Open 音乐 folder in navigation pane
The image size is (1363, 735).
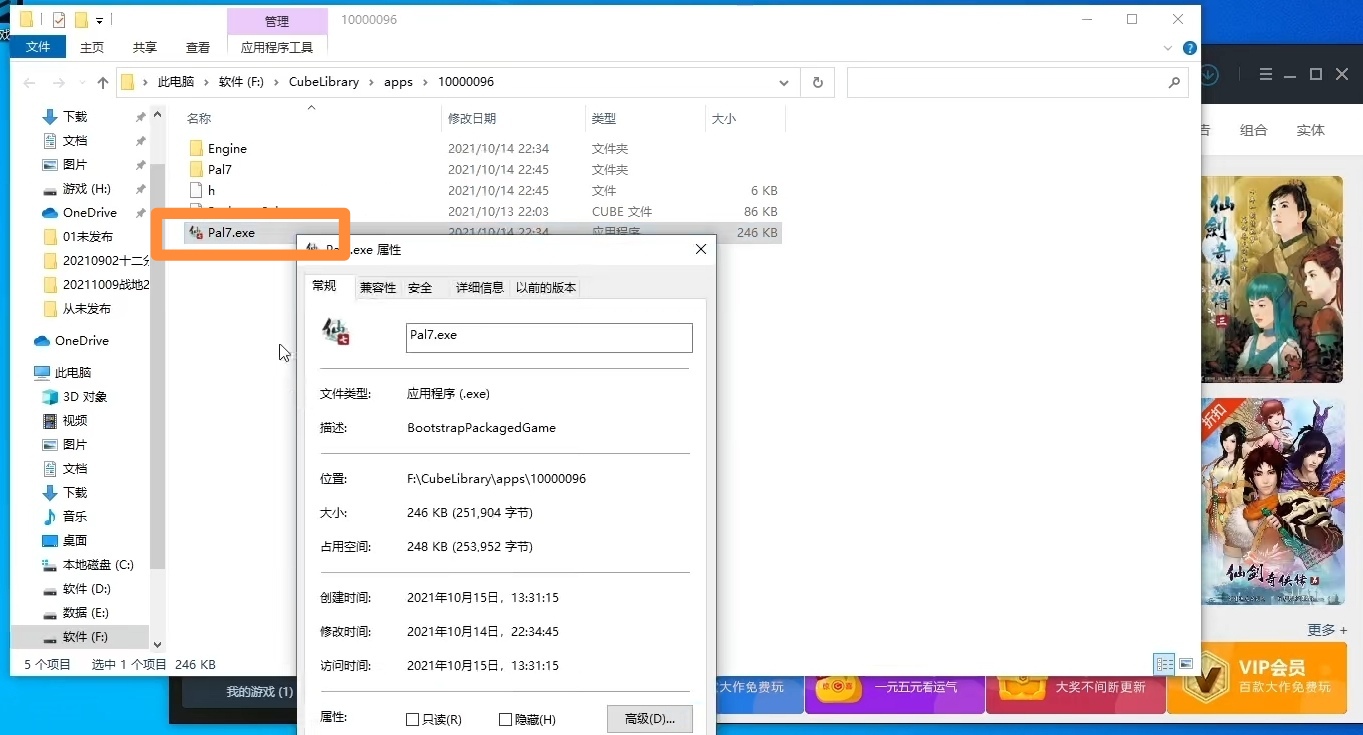tap(75, 516)
